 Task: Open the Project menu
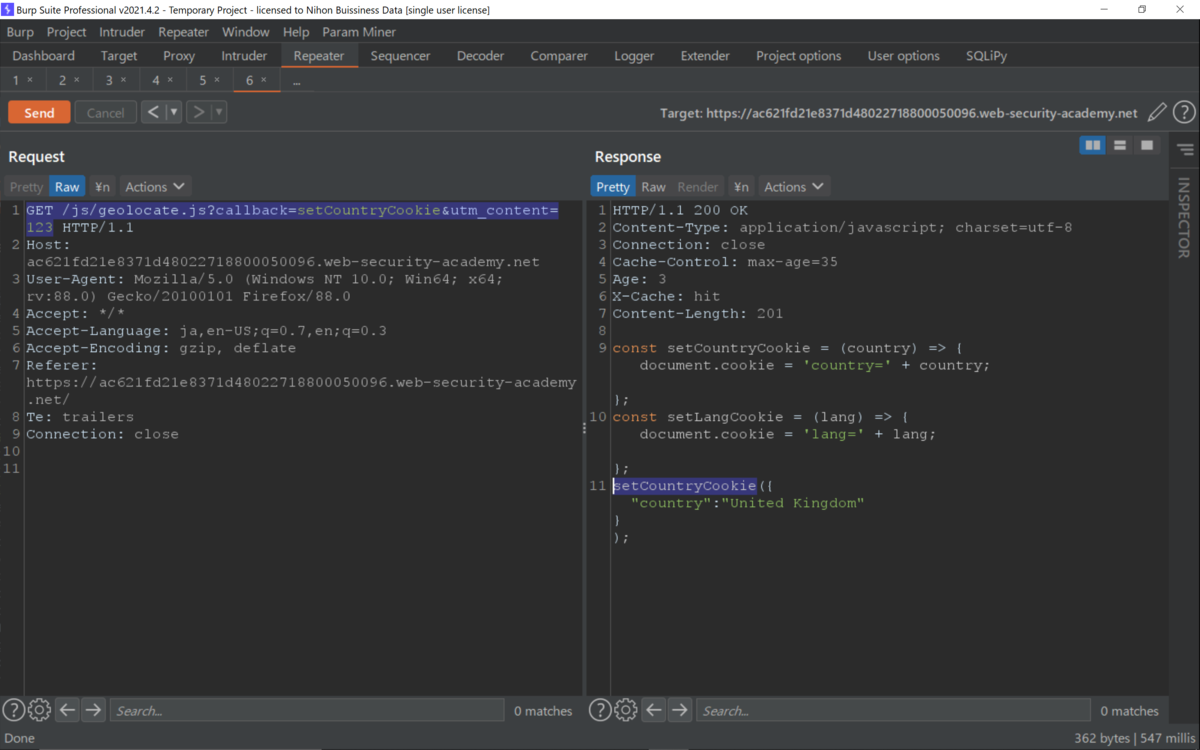point(67,32)
